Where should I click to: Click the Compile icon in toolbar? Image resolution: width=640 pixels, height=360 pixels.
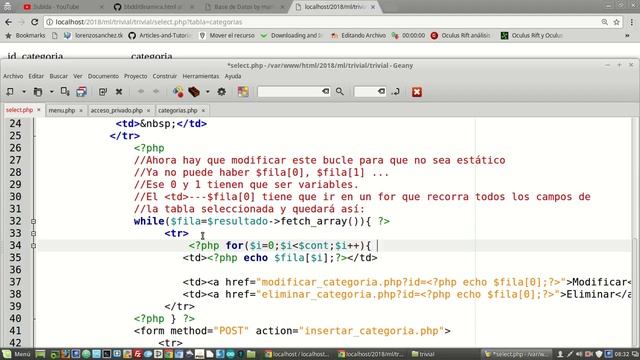tap(178, 92)
